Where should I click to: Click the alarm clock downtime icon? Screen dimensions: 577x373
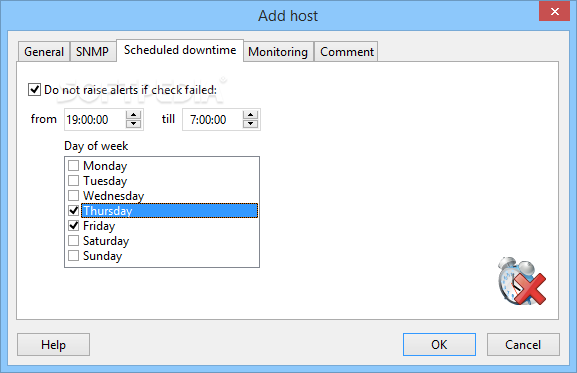click(x=522, y=281)
